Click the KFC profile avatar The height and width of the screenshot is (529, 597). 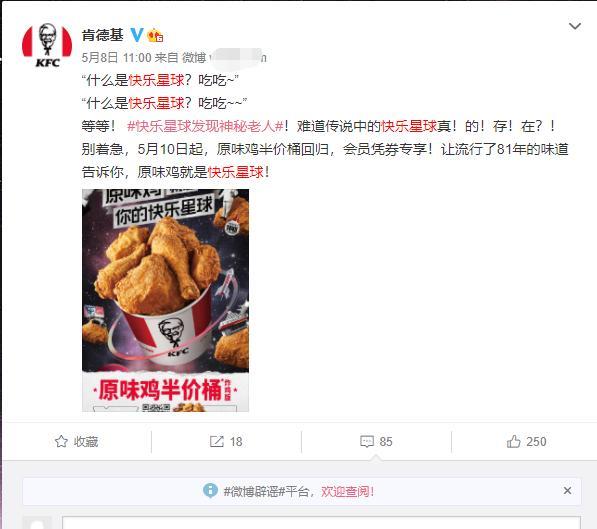(47, 45)
